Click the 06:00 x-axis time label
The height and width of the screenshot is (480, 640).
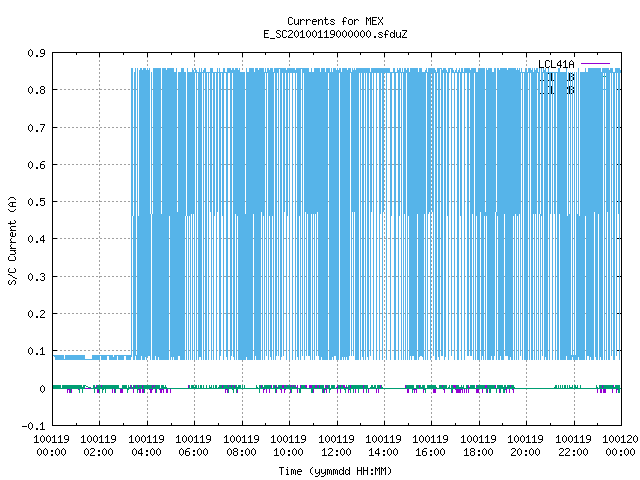pyautogui.click(x=193, y=452)
